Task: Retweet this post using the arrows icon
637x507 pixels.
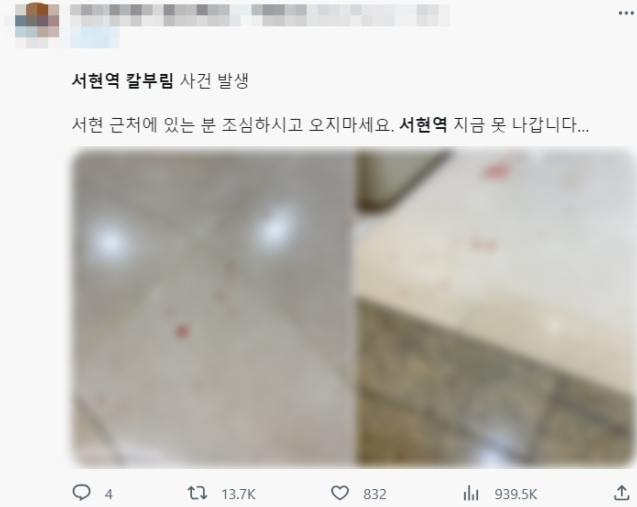Action: pyautogui.click(x=197, y=493)
